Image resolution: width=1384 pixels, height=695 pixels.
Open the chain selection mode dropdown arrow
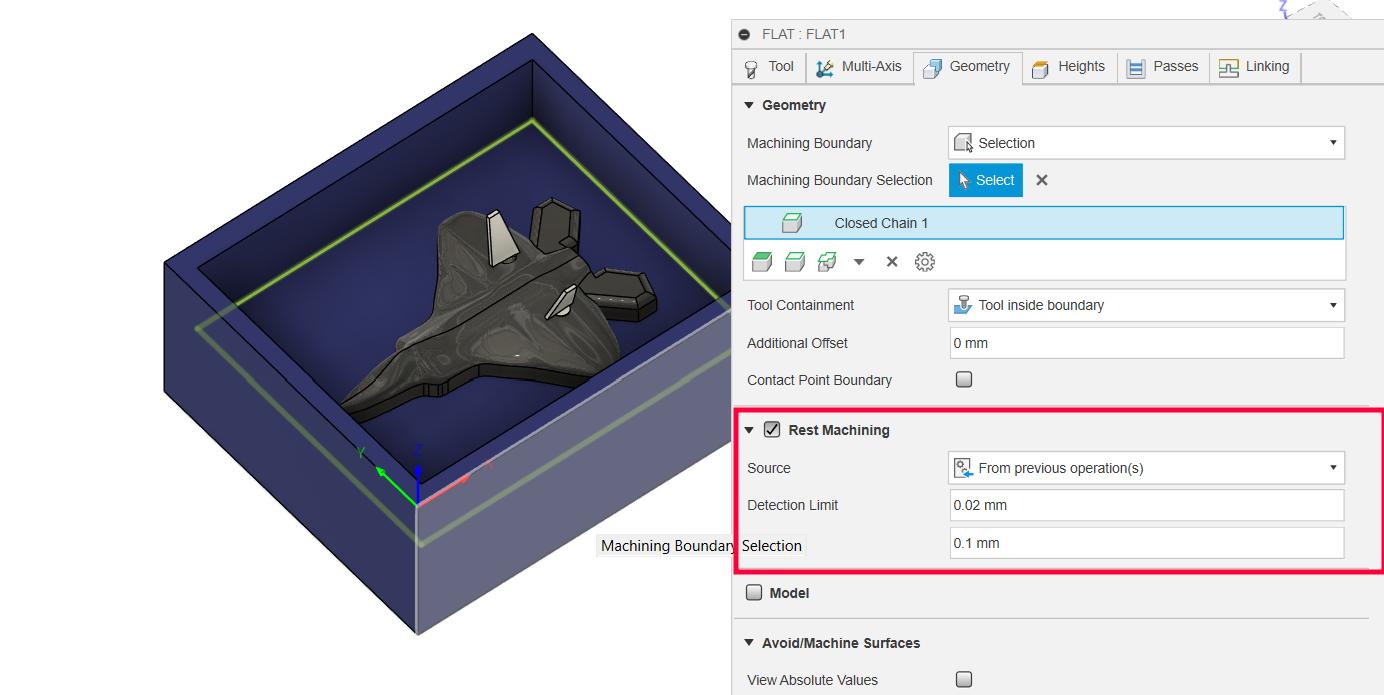tap(859, 262)
